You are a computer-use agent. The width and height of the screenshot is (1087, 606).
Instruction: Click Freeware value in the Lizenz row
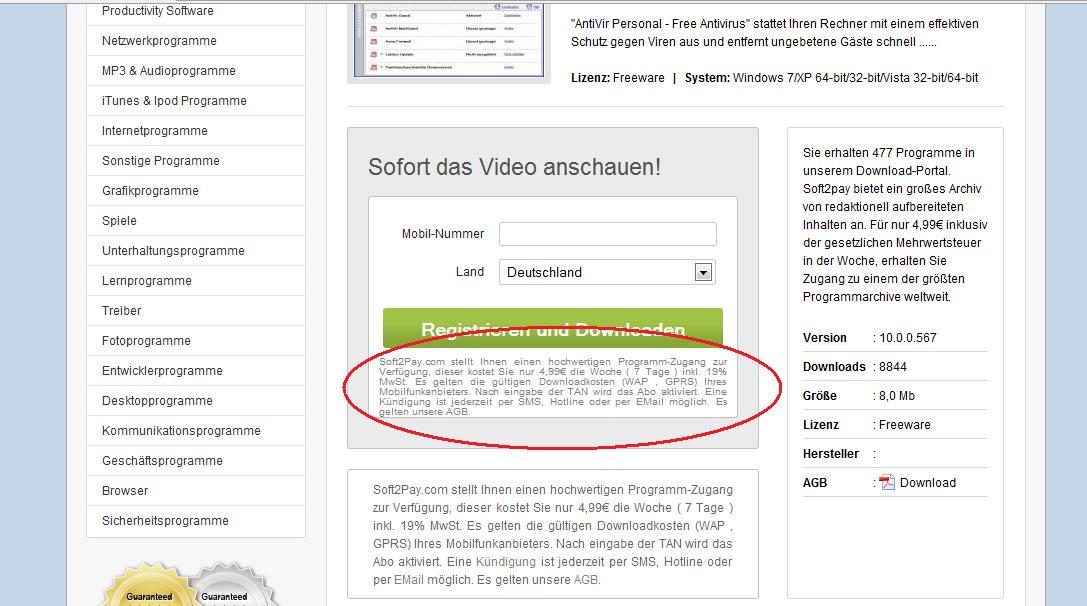click(x=905, y=425)
